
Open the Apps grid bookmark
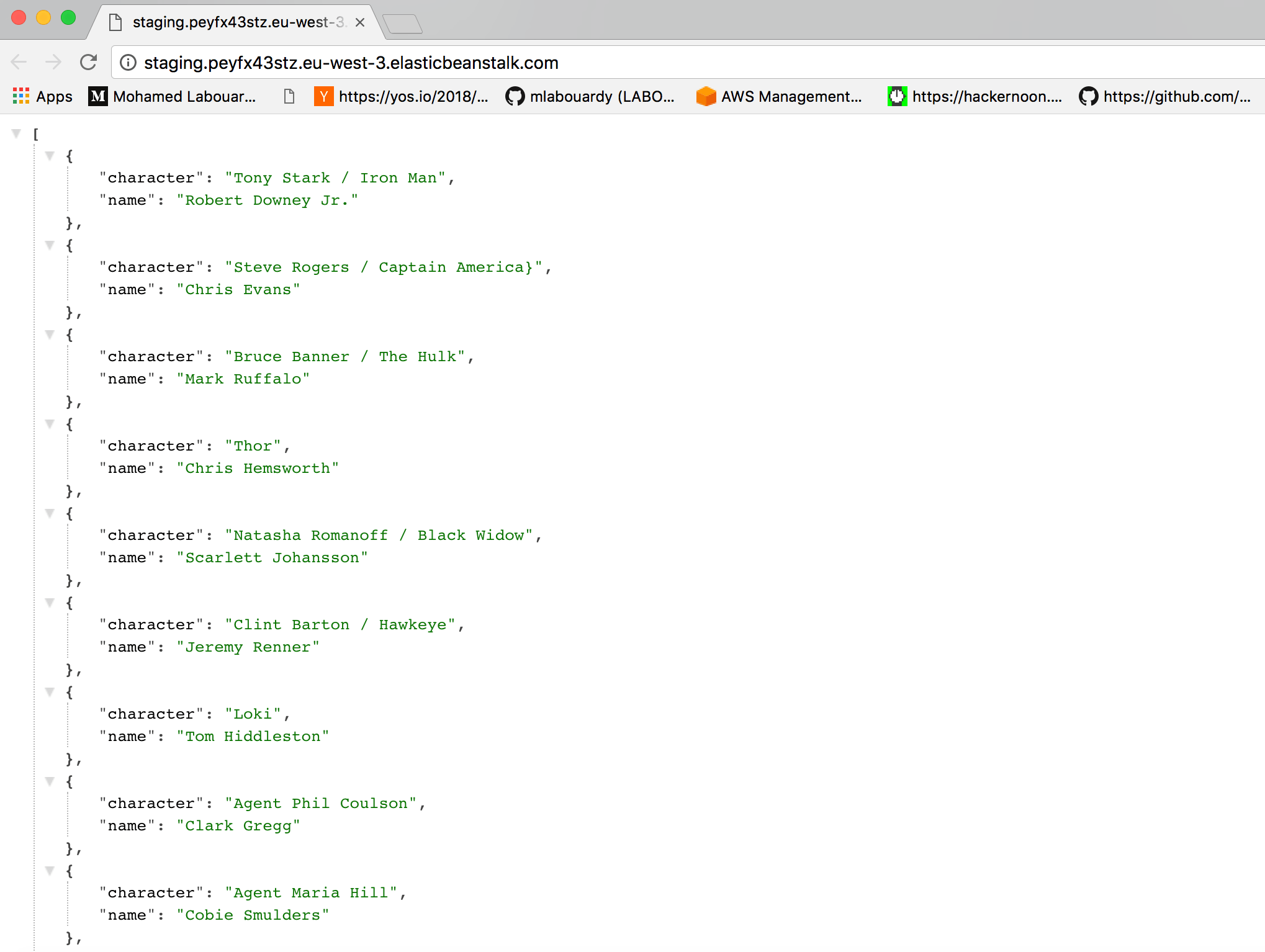click(x=42, y=96)
